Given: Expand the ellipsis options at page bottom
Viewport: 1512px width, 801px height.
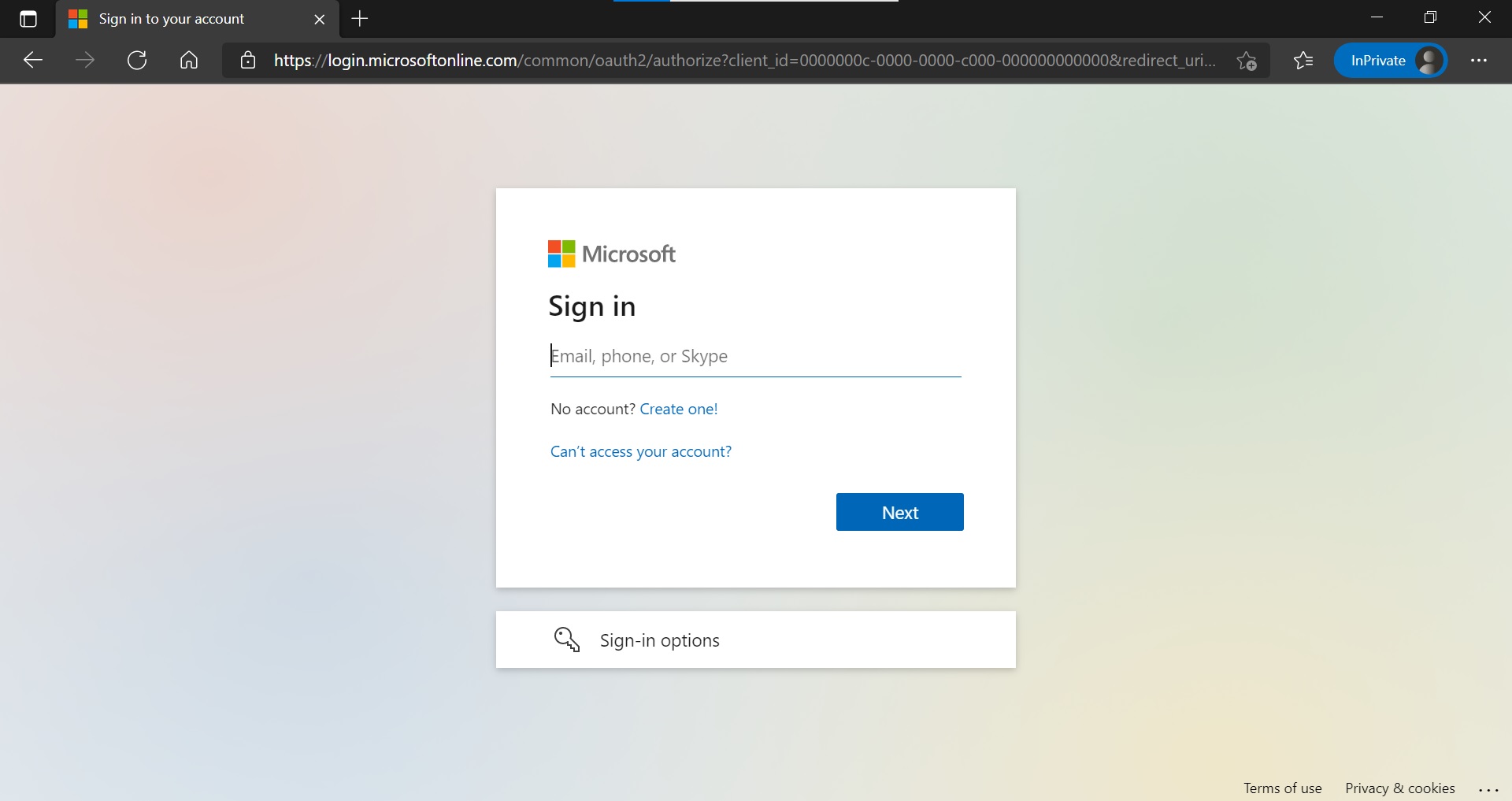Looking at the screenshot, I should [1489, 790].
